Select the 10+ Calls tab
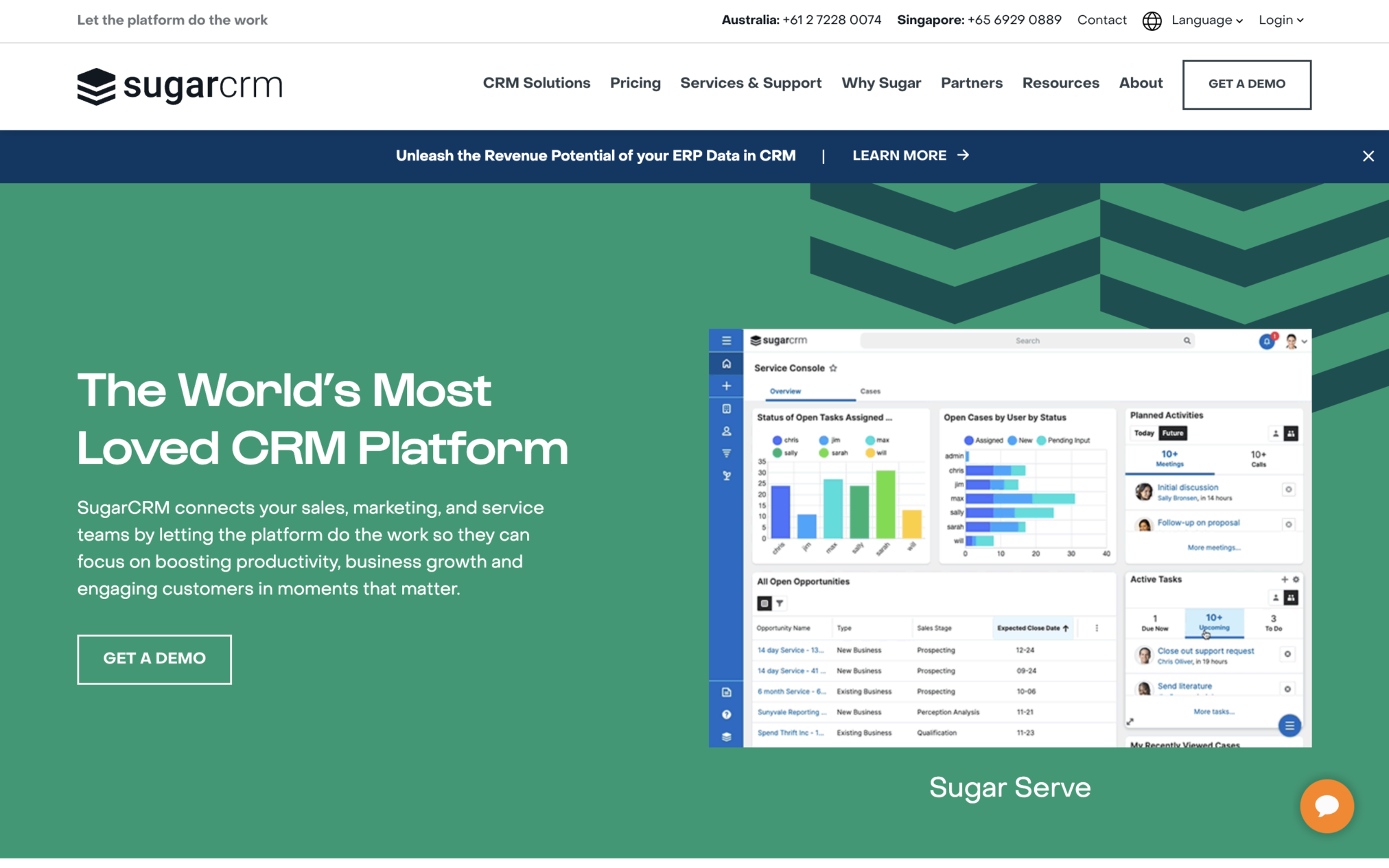This screenshot has width=1389, height=868. (x=1258, y=458)
